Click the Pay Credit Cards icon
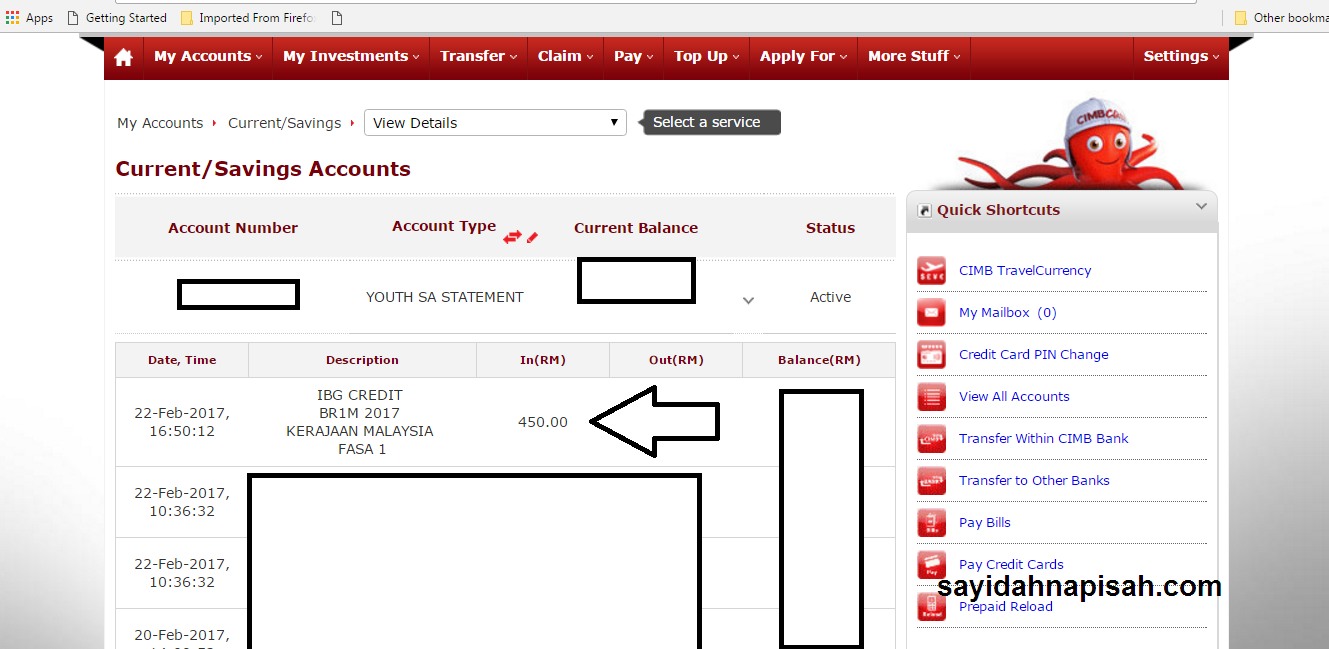Image resolution: width=1329 pixels, height=649 pixels. [931, 565]
